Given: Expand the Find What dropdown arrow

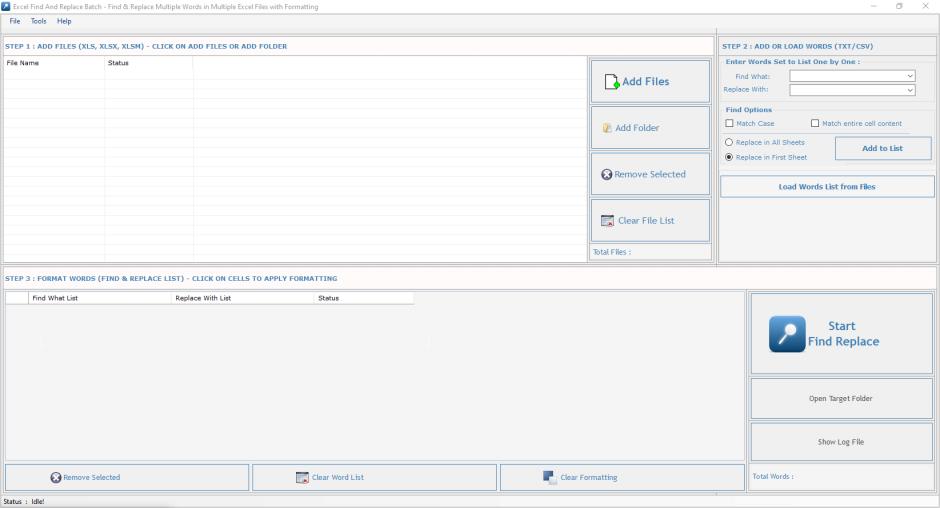Looking at the screenshot, I should click(x=909, y=76).
